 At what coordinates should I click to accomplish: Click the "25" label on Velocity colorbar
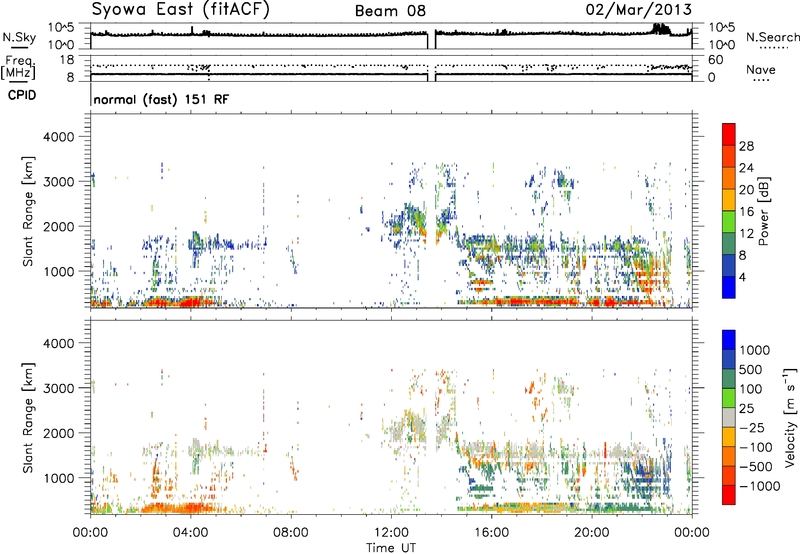(x=746, y=408)
